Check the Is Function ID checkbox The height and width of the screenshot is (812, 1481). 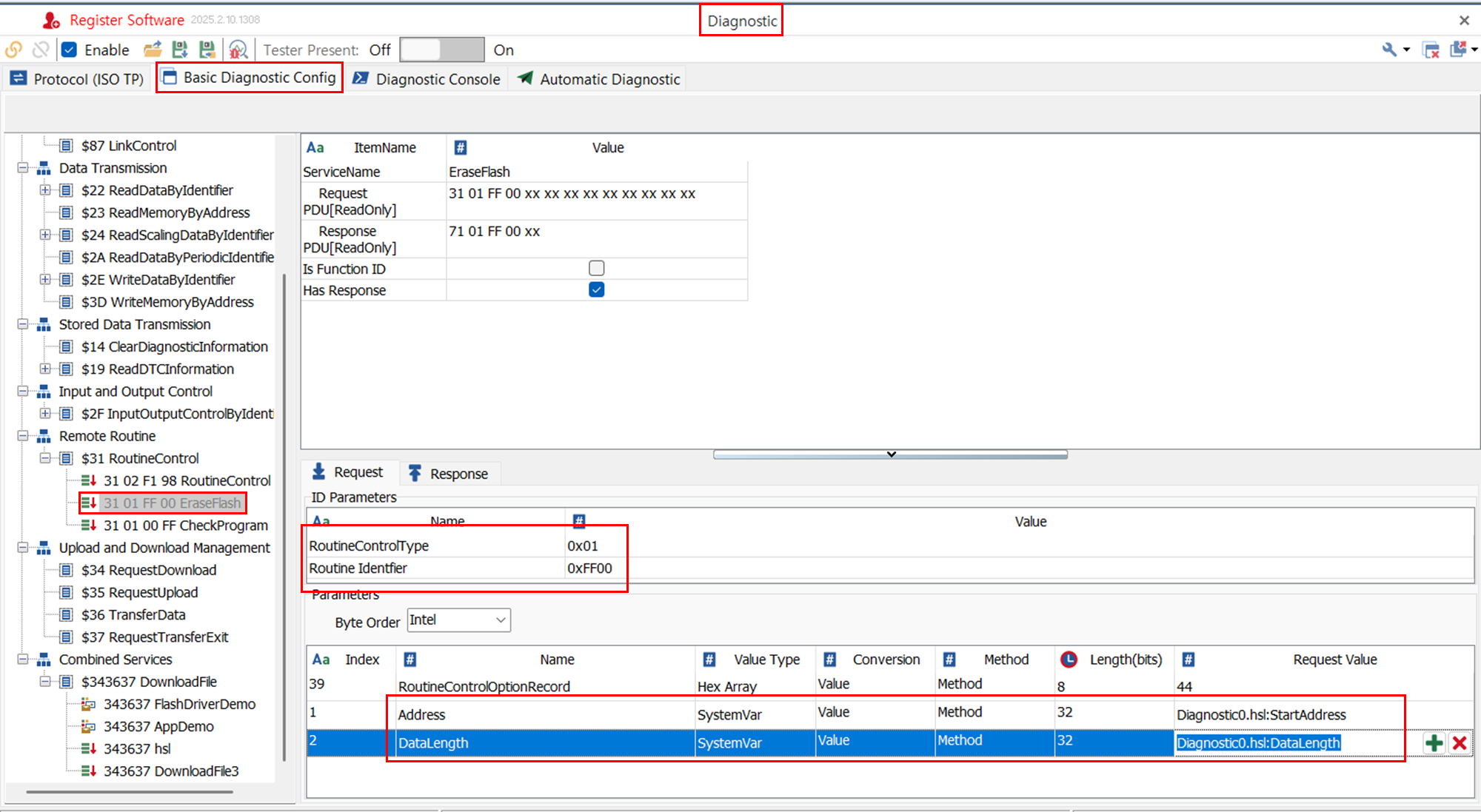pos(596,268)
